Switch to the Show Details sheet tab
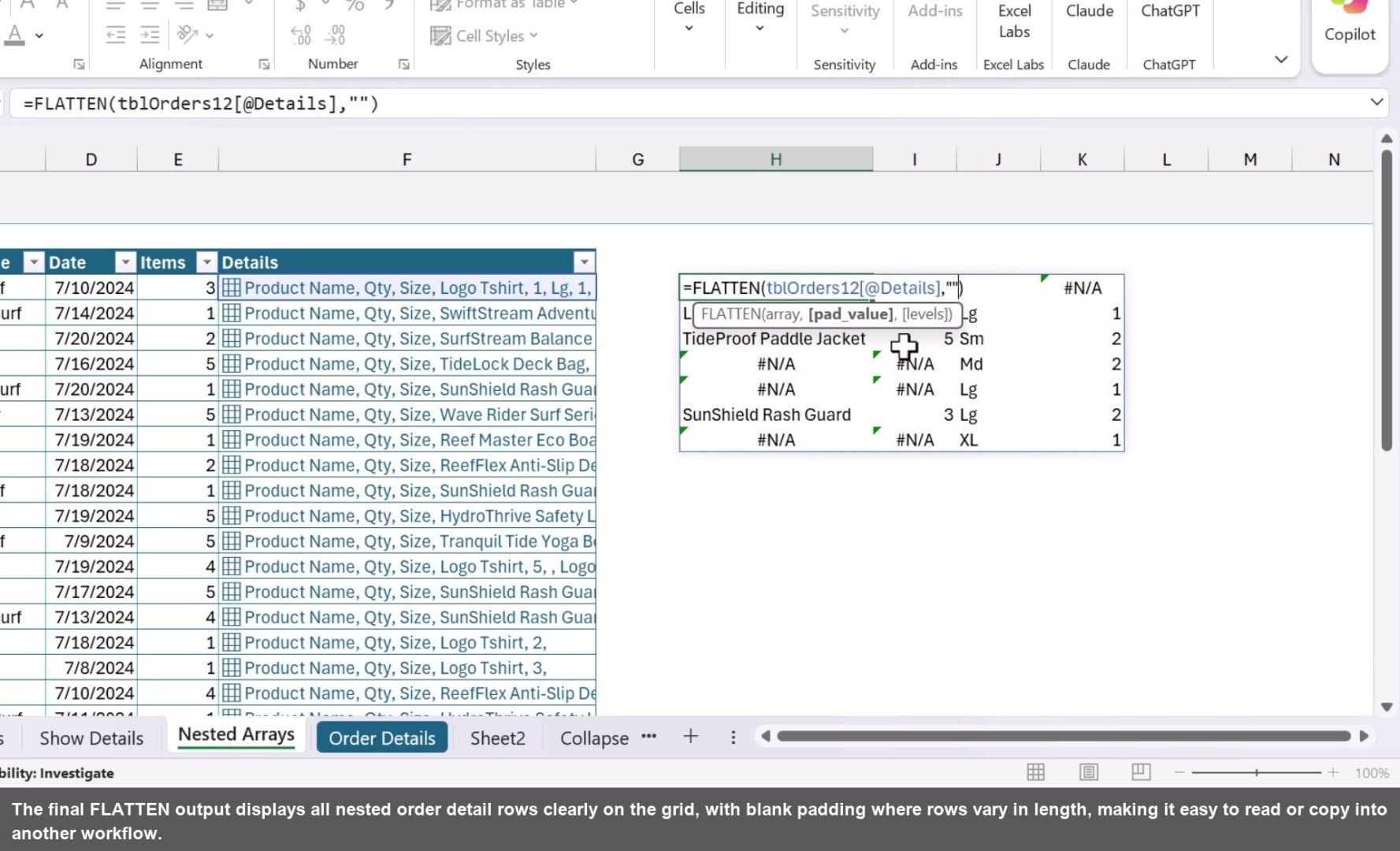The height and width of the screenshot is (851, 1400). pyautogui.click(x=91, y=738)
